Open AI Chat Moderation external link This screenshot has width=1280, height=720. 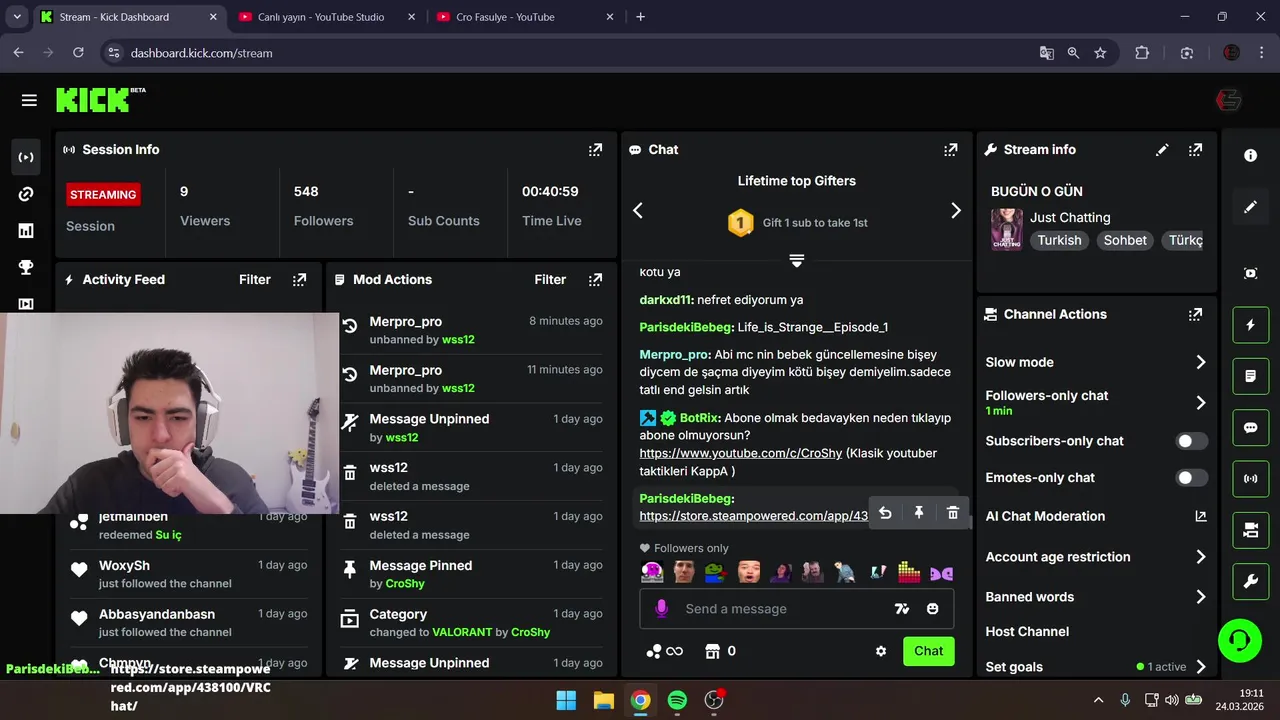[1201, 517]
